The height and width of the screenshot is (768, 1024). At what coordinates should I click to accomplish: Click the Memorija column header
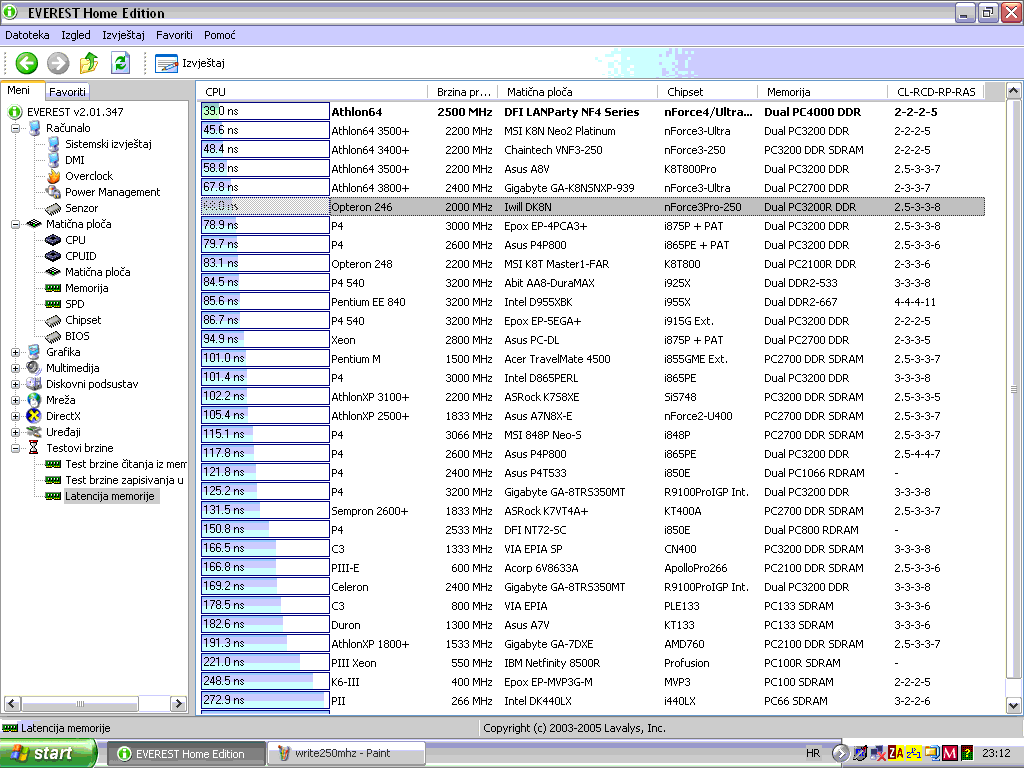[x=788, y=92]
